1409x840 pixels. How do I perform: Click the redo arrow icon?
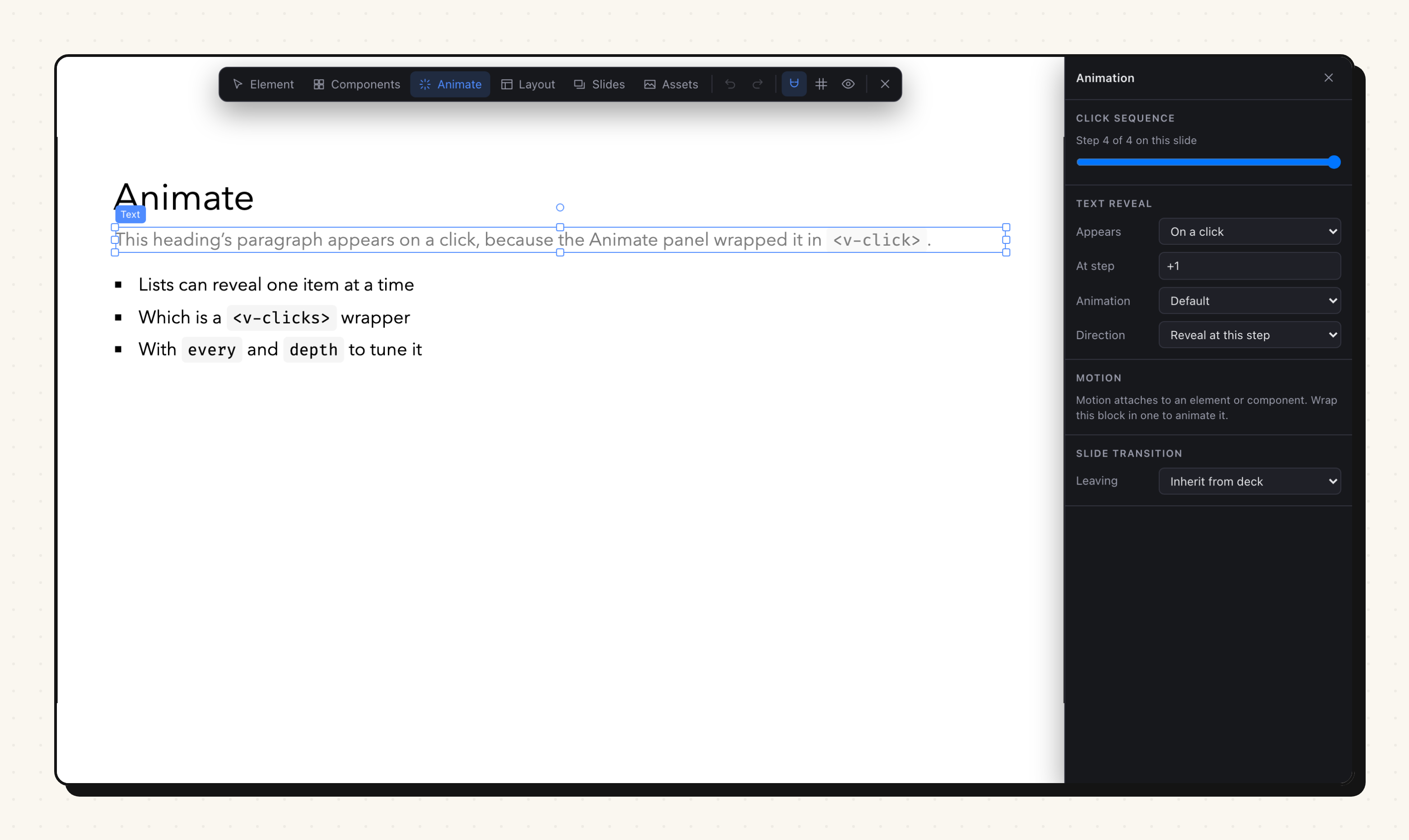757,84
